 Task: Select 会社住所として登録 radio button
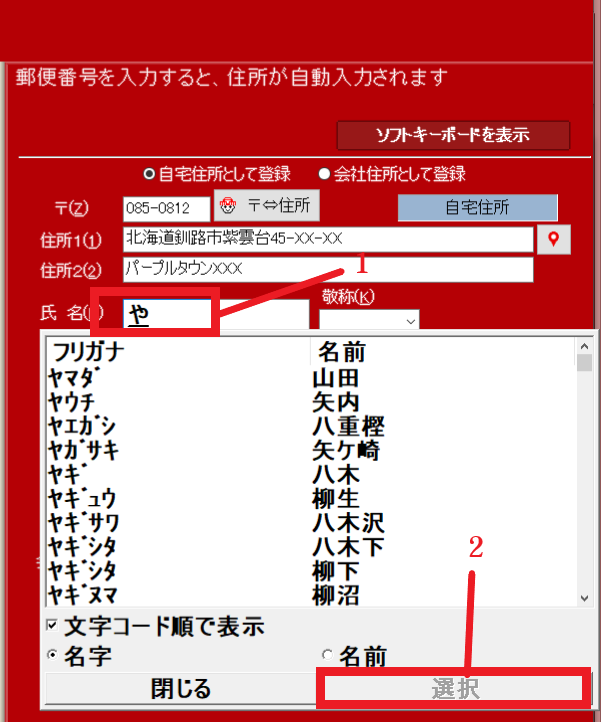coord(392,174)
